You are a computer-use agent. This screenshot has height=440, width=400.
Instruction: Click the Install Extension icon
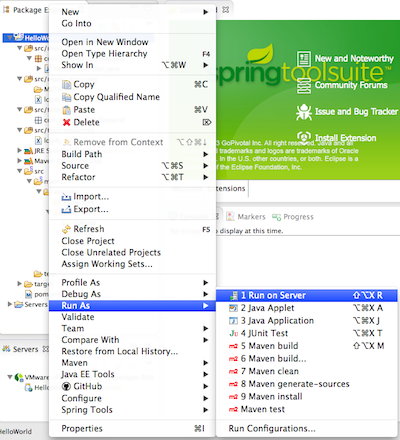coord(304,137)
